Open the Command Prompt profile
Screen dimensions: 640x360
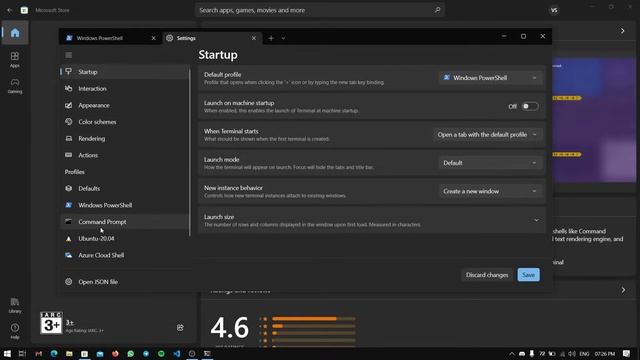point(124,222)
